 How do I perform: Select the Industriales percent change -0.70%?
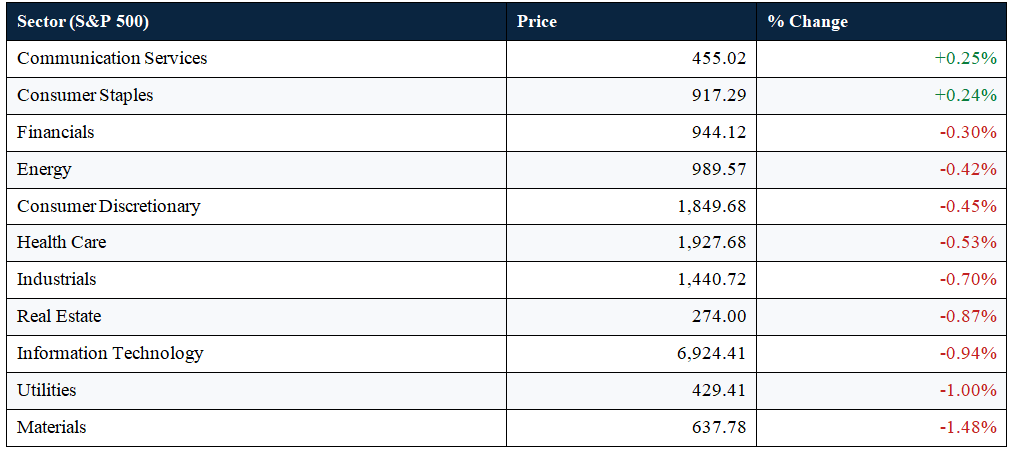[968, 279]
